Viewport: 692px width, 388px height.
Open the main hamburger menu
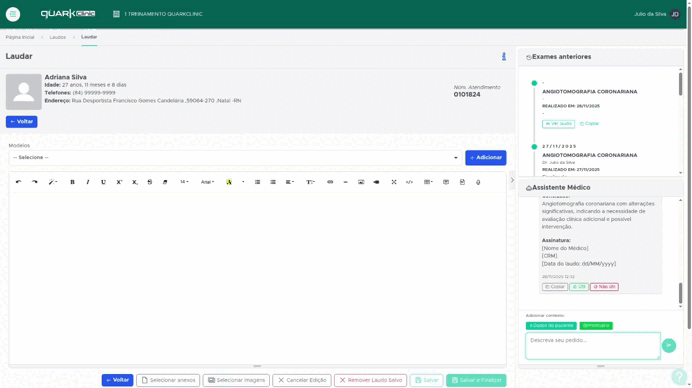pos(13,14)
